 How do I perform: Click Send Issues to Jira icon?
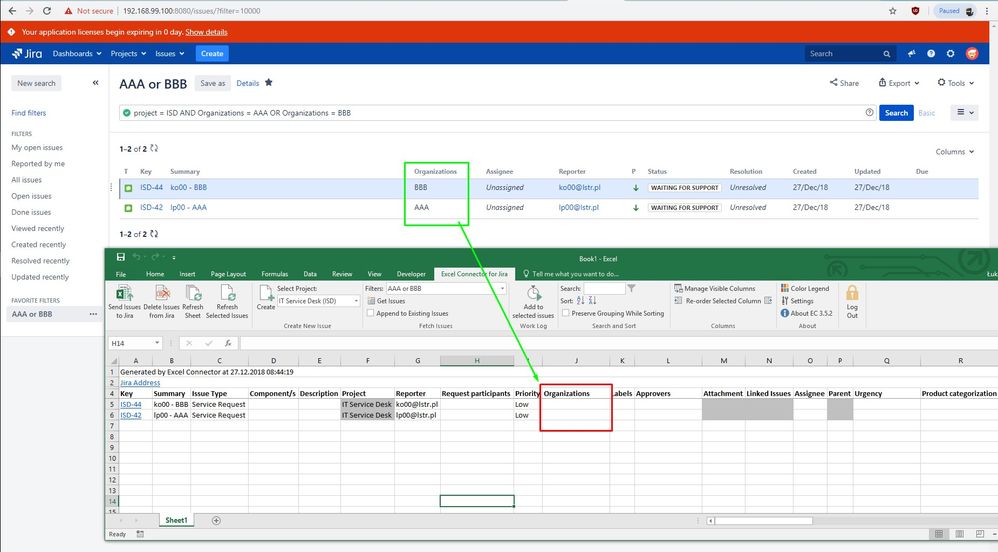point(124,294)
